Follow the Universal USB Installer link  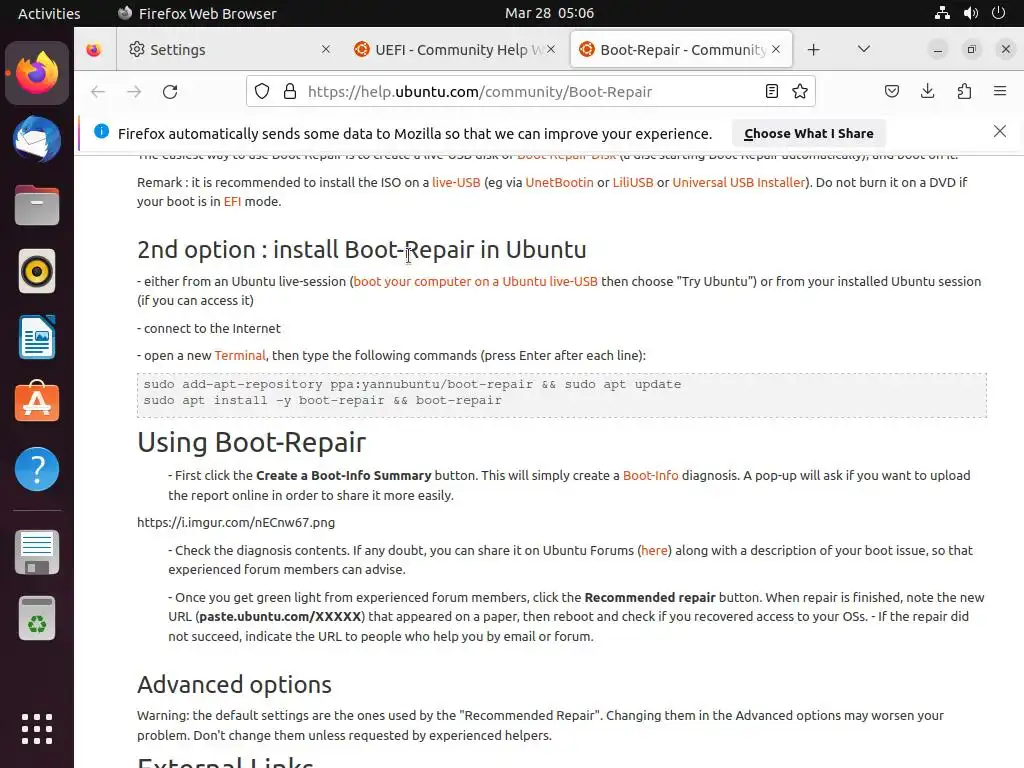pyautogui.click(x=738, y=182)
